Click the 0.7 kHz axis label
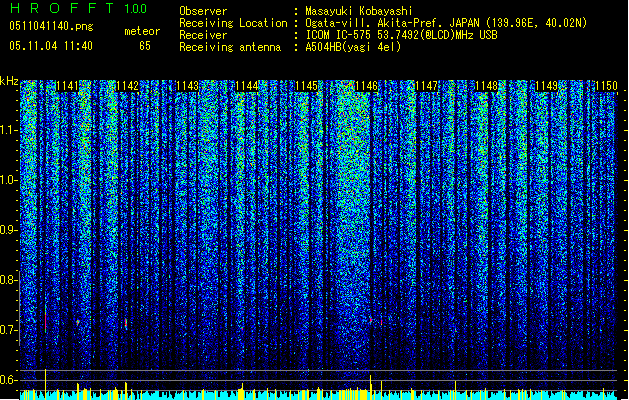 click(9, 330)
